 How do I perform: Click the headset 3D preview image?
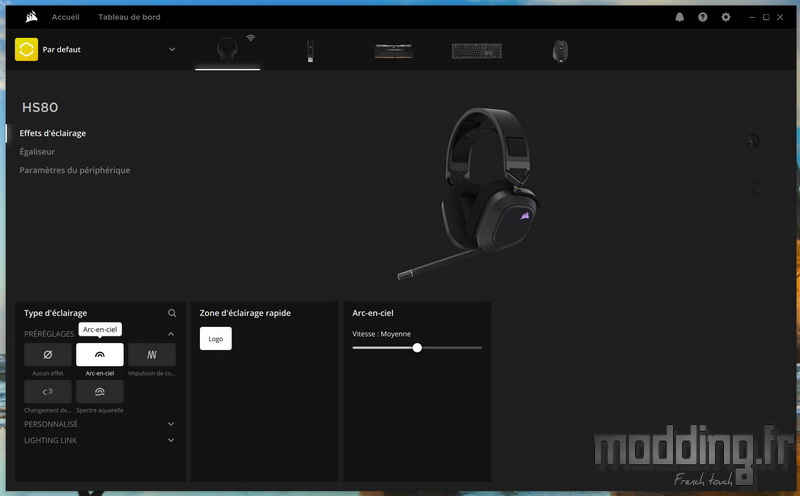click(x=469, y=194)
